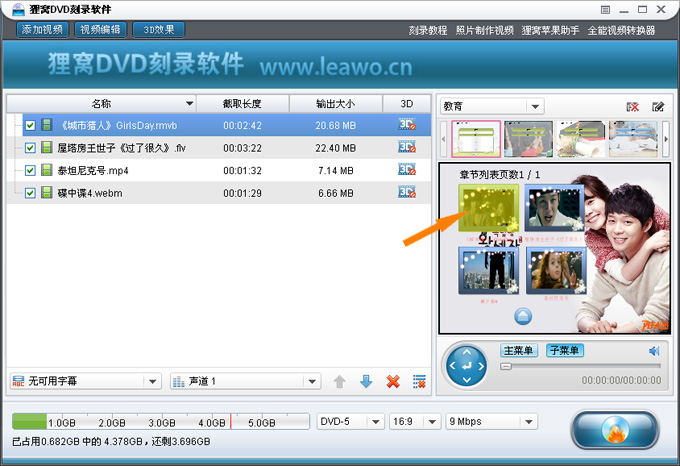
Task: Uncheck the 泰坦尼克号.mp4 checkbox
Action: [x=30, y=170]
